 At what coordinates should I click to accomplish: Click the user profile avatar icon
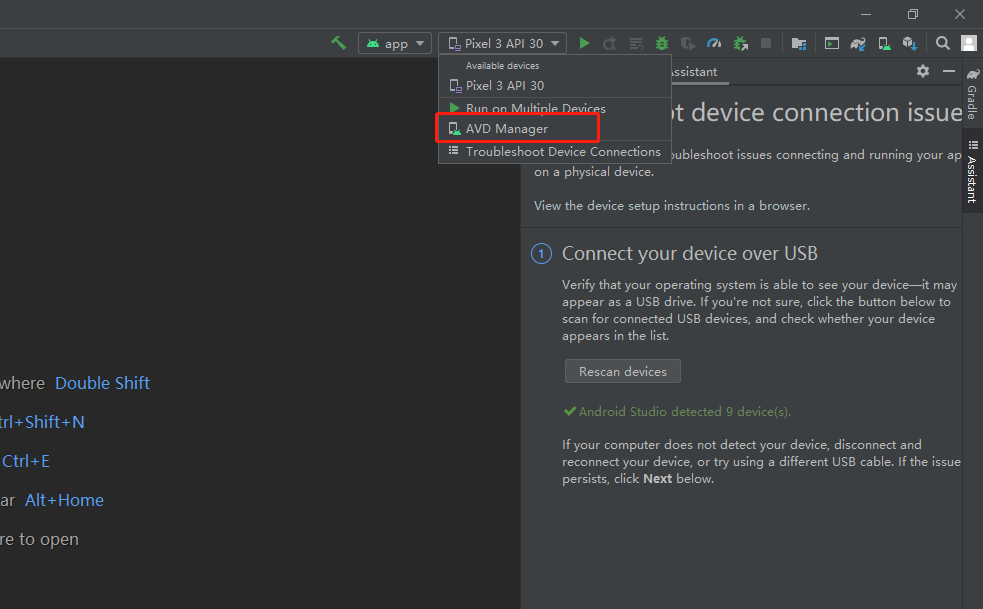tap(967, 43)
